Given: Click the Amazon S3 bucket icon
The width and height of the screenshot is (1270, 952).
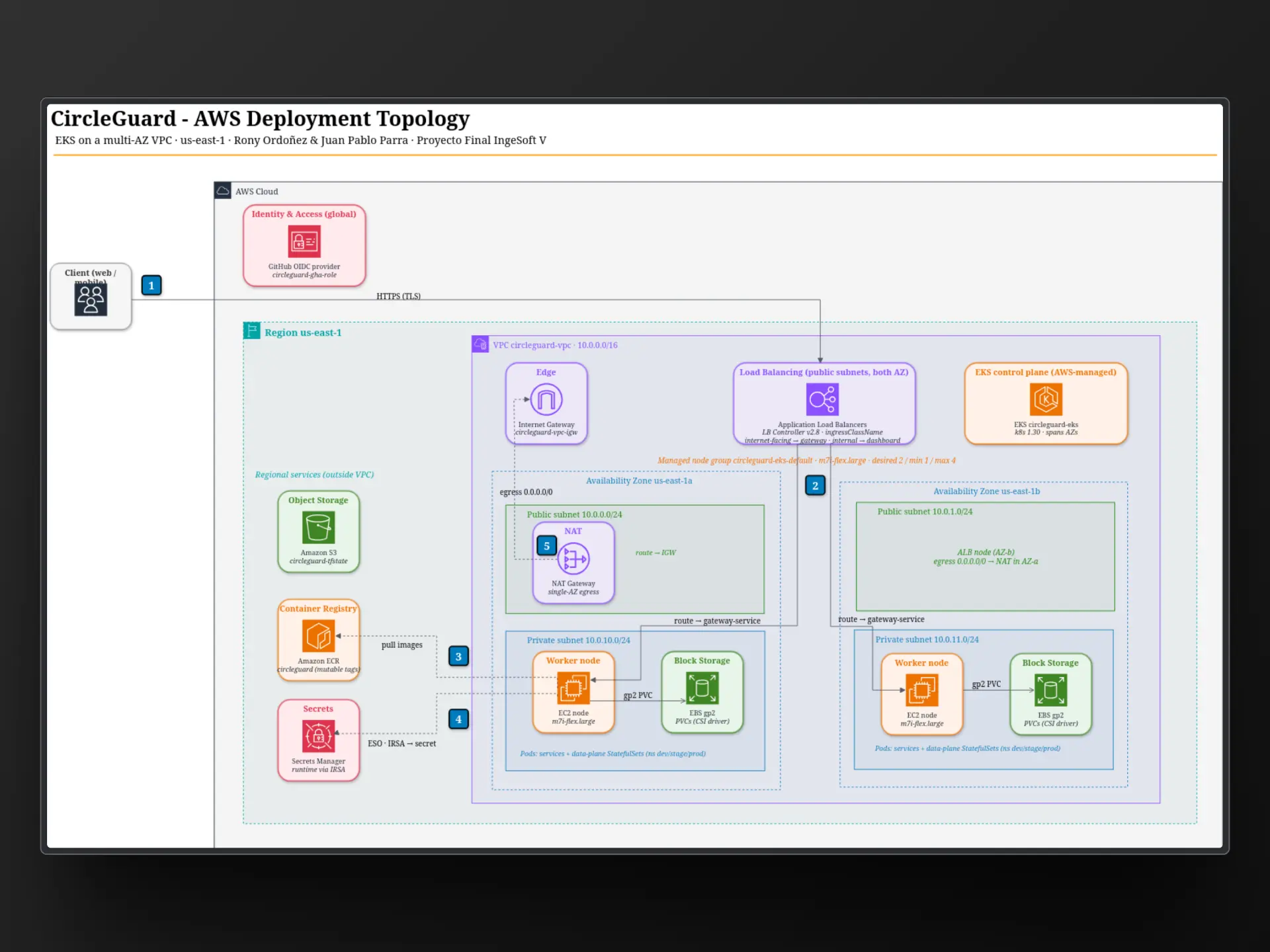Looking at the screenshot, I should pos(318,528).
